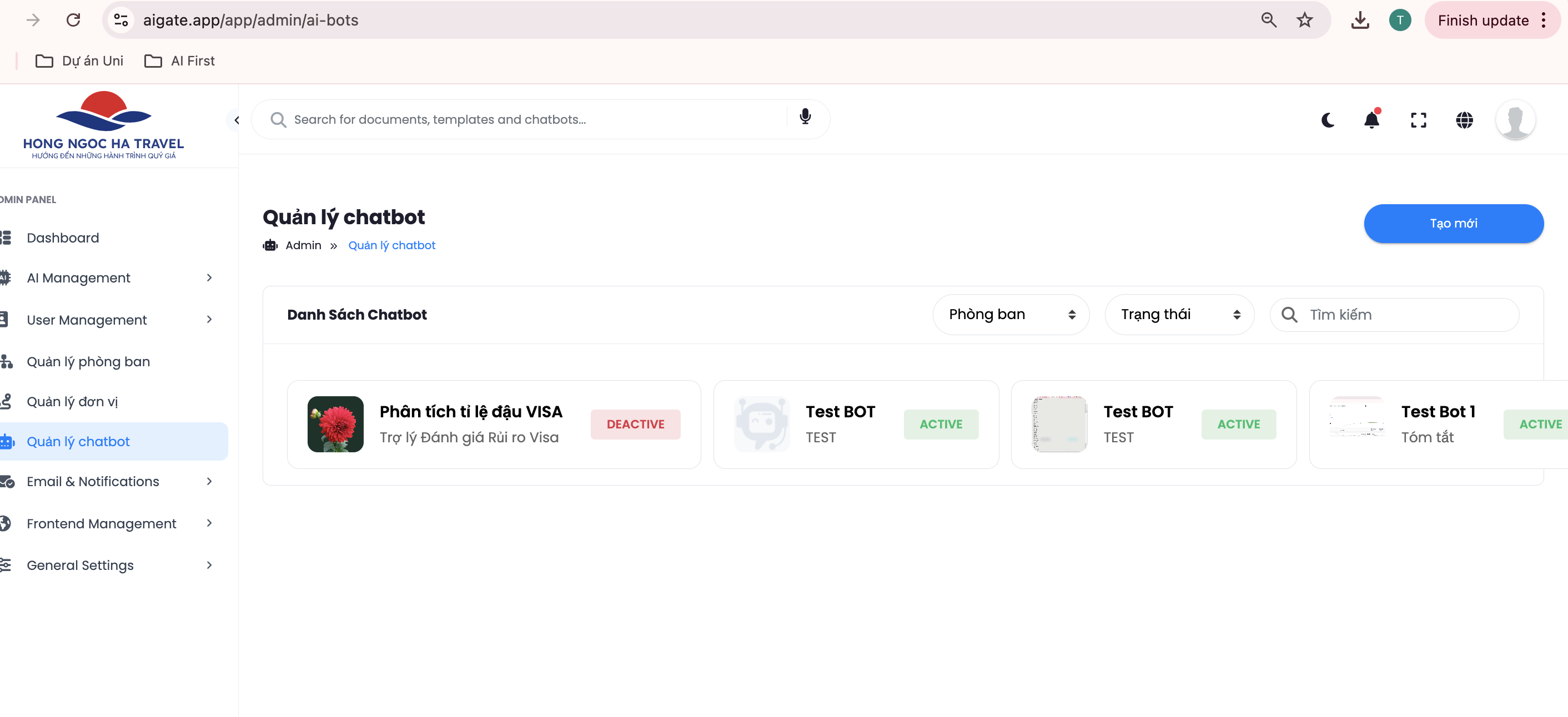Viewport: 1568px width, 717px height.
Task: Toggle dark mode with moon icon
Action: (x=1328, y=120)
